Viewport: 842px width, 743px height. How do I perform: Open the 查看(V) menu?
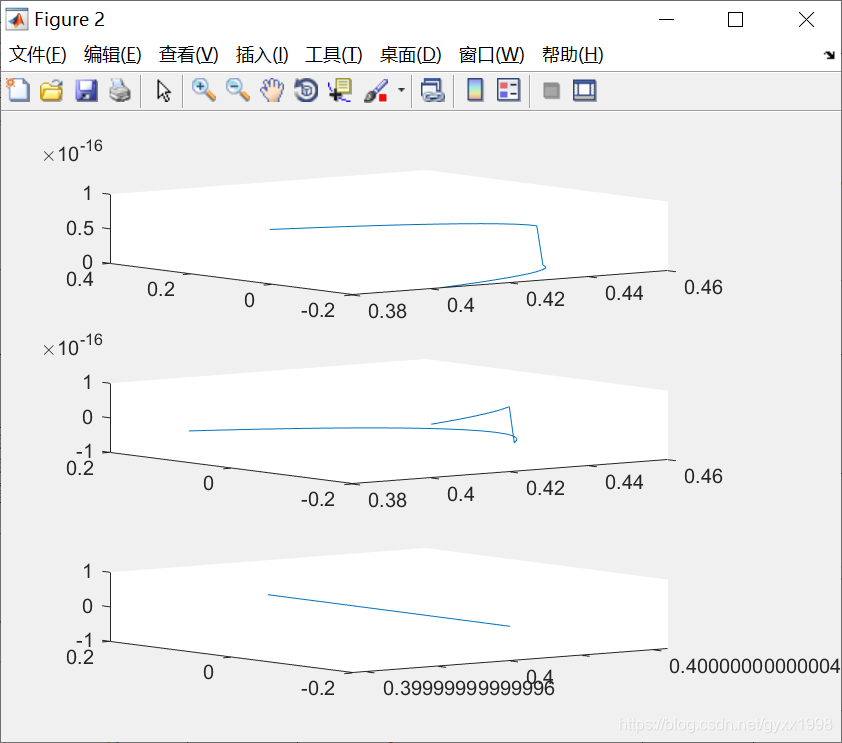[188, 54]
